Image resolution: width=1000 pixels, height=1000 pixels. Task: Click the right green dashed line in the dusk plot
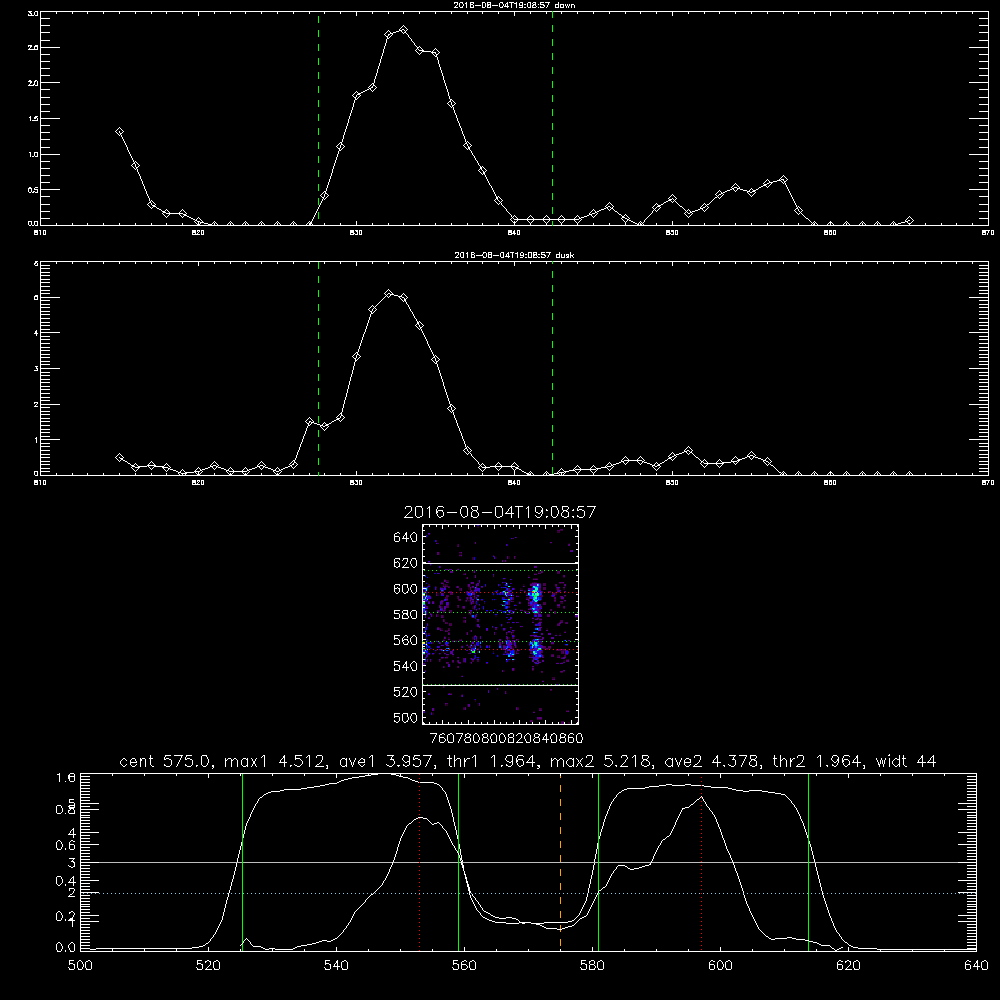(552, 368)
